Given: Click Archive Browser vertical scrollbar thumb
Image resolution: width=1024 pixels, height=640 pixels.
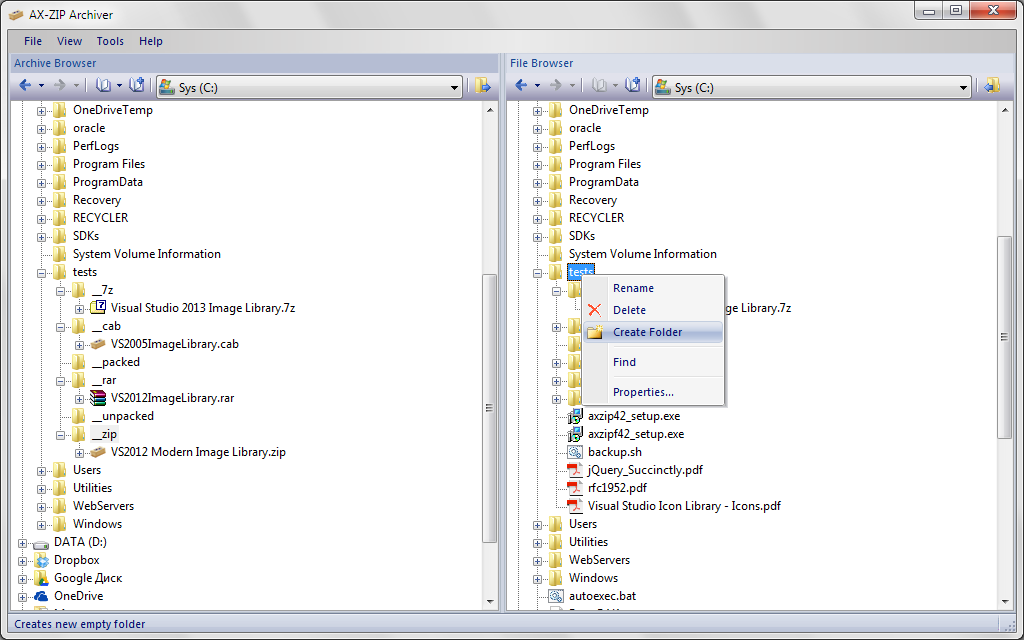Looking at the screenshot, I should point(489,408).
